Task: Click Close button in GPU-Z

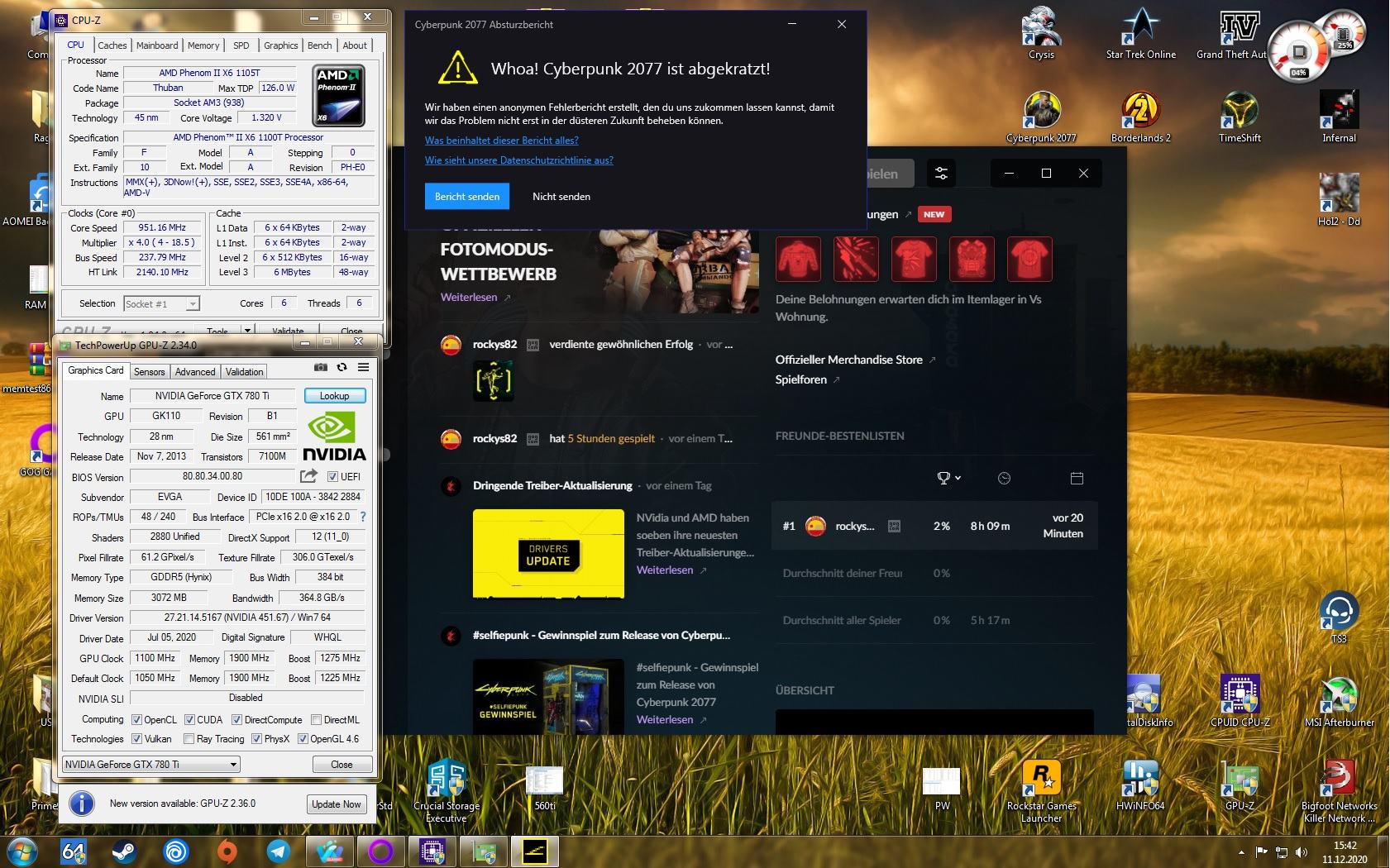Action: [342, 765]
